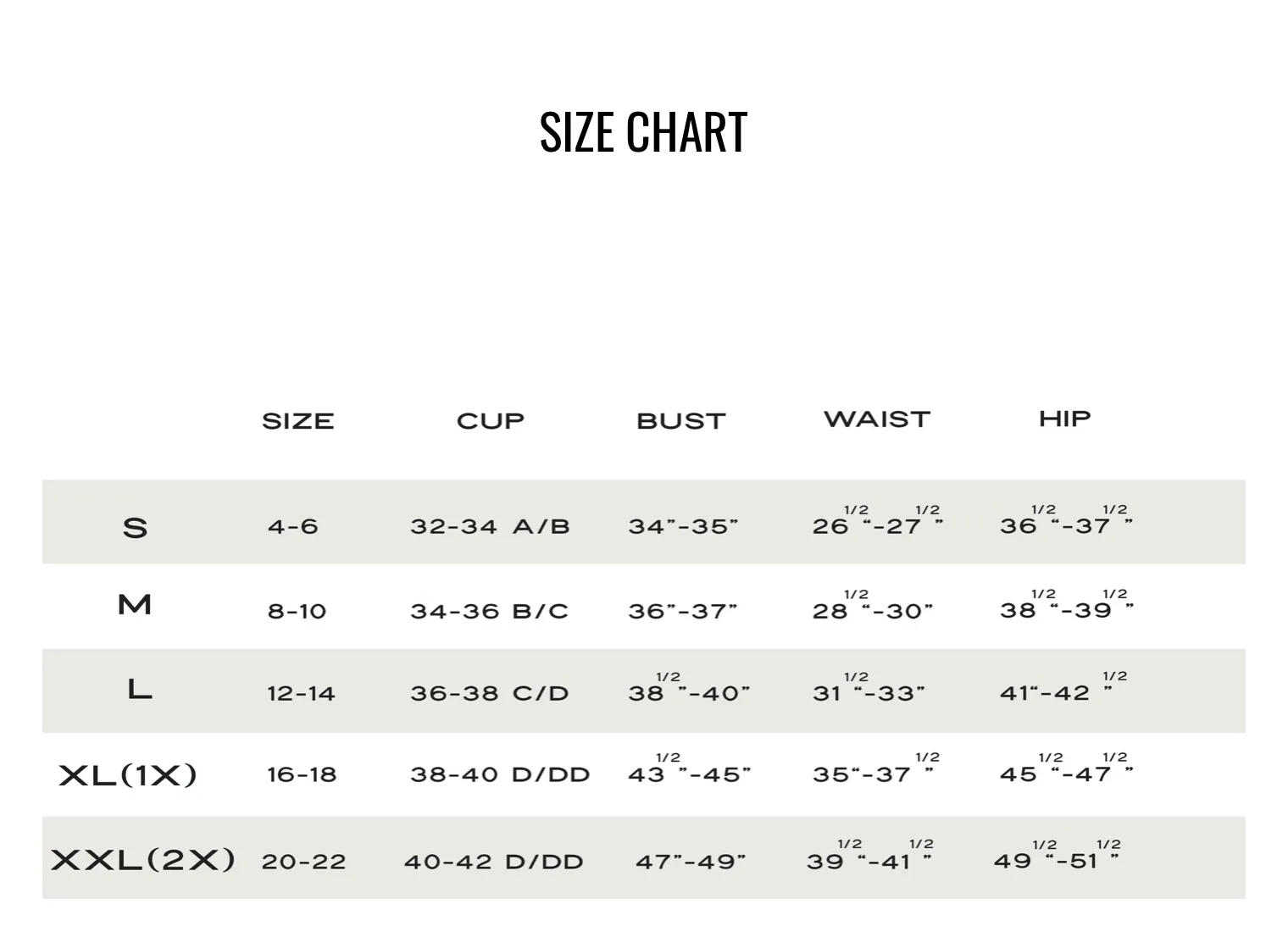The height and width of the screenshot is (932, 1288).
Task: Click the 47"-49" bust measurement
Action: (691, 862)
